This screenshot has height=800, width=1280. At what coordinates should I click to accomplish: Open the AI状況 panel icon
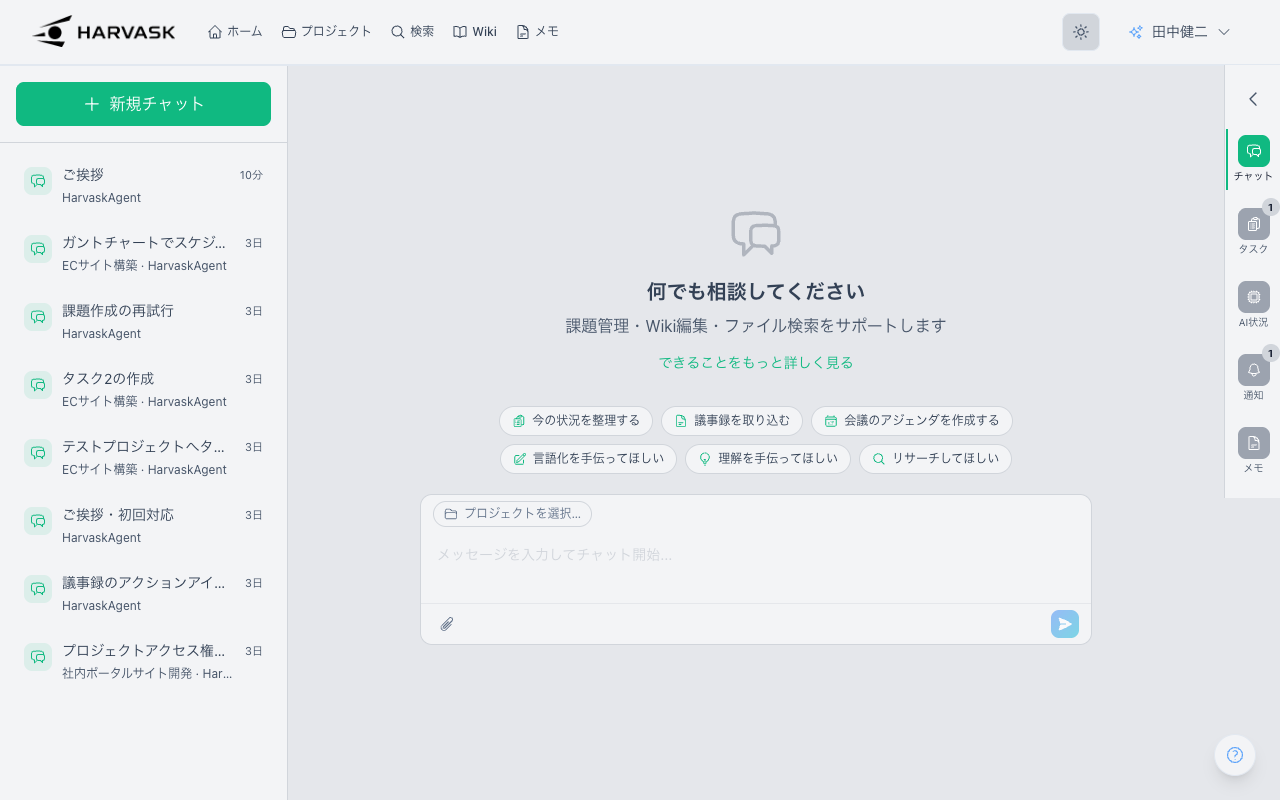tap(1253, 298)
